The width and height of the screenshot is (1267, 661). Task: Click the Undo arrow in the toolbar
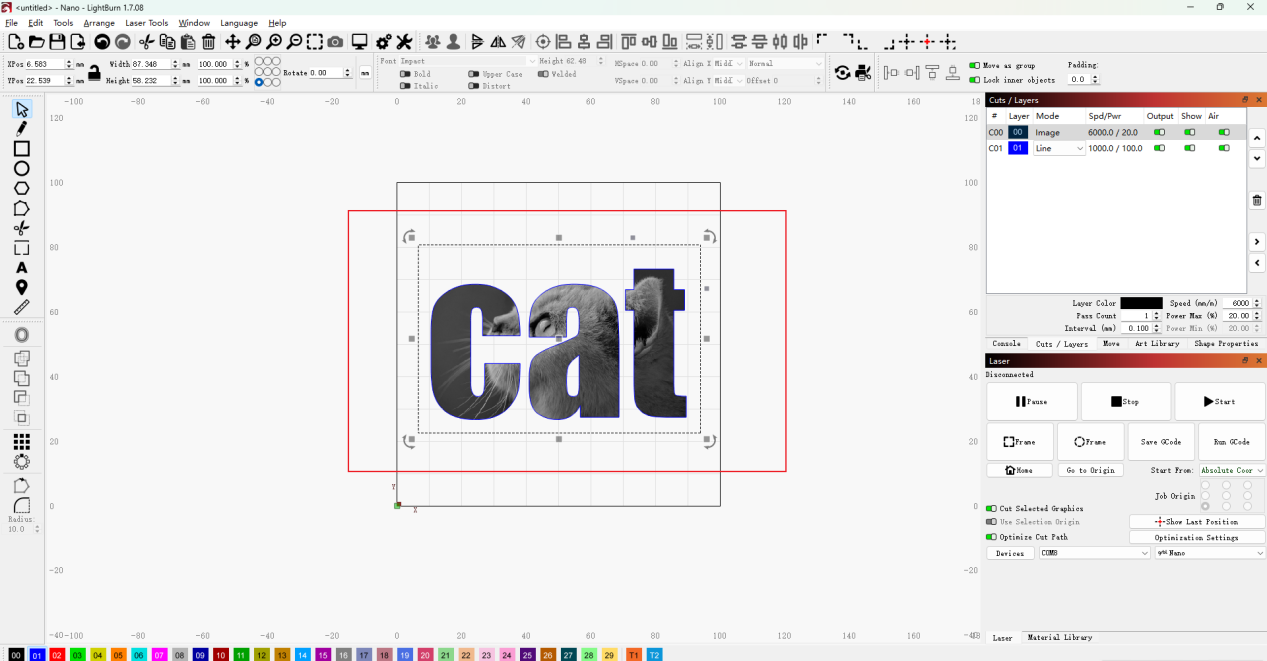102,42
